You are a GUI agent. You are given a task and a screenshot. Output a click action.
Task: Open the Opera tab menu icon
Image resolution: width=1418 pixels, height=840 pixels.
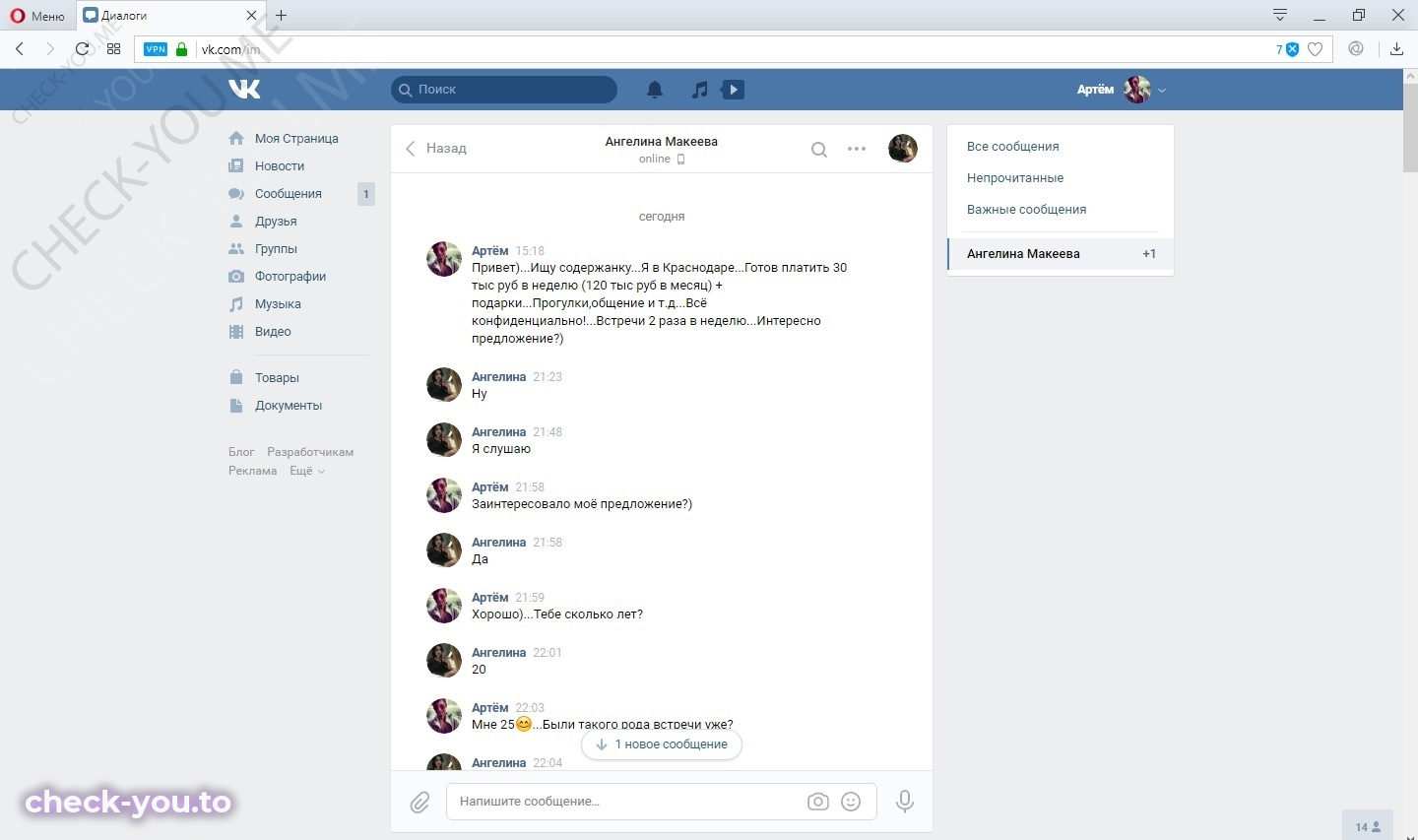(x=1280, y=15)
